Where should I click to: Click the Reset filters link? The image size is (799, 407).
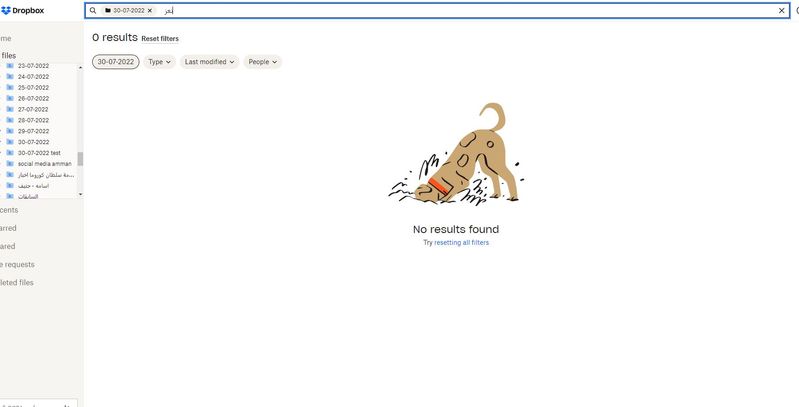click(x=160, y=39)
